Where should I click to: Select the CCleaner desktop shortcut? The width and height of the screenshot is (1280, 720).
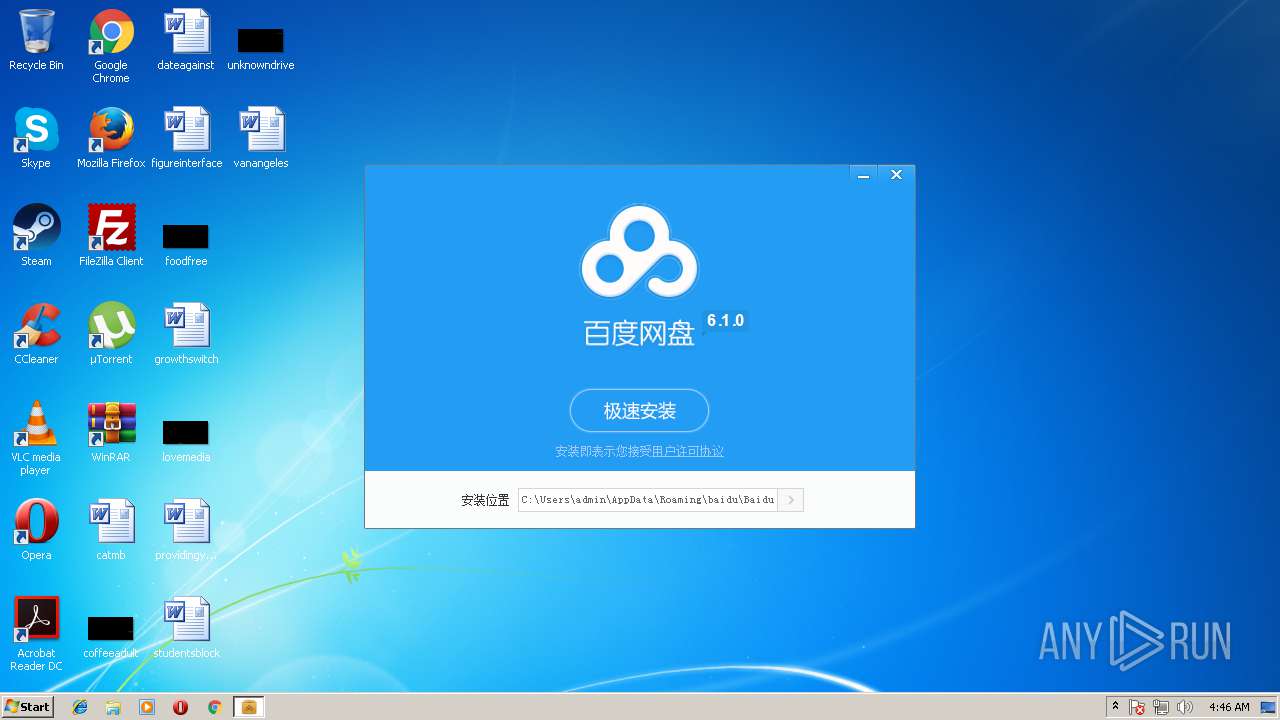point(36,334)
